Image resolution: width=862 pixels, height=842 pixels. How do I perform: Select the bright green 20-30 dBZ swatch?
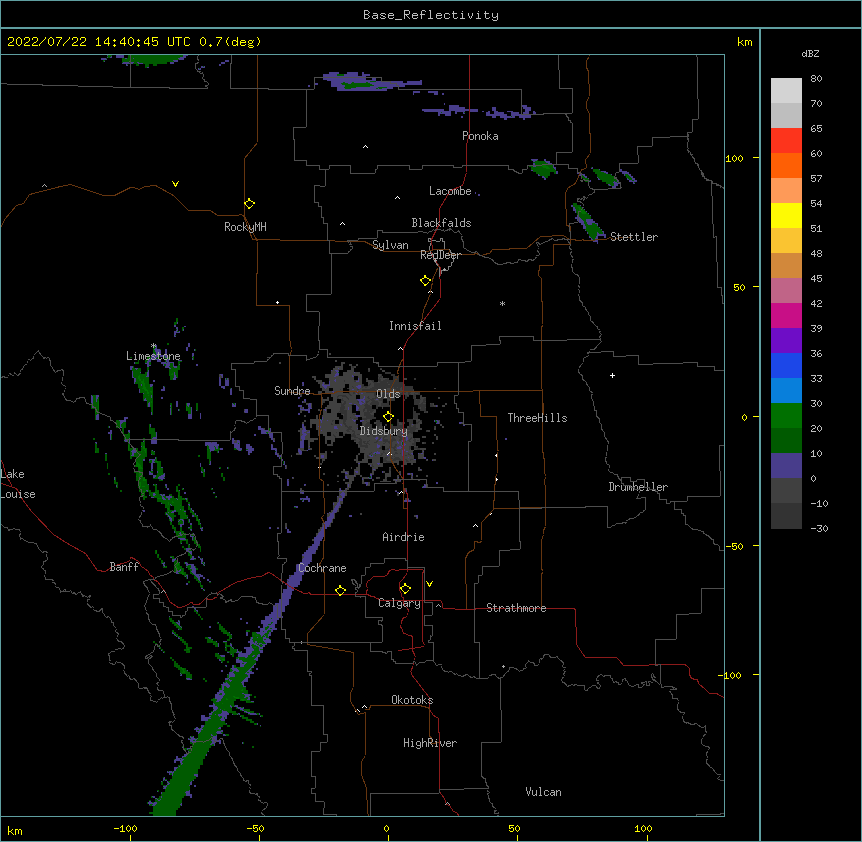(x=786, y=416)
